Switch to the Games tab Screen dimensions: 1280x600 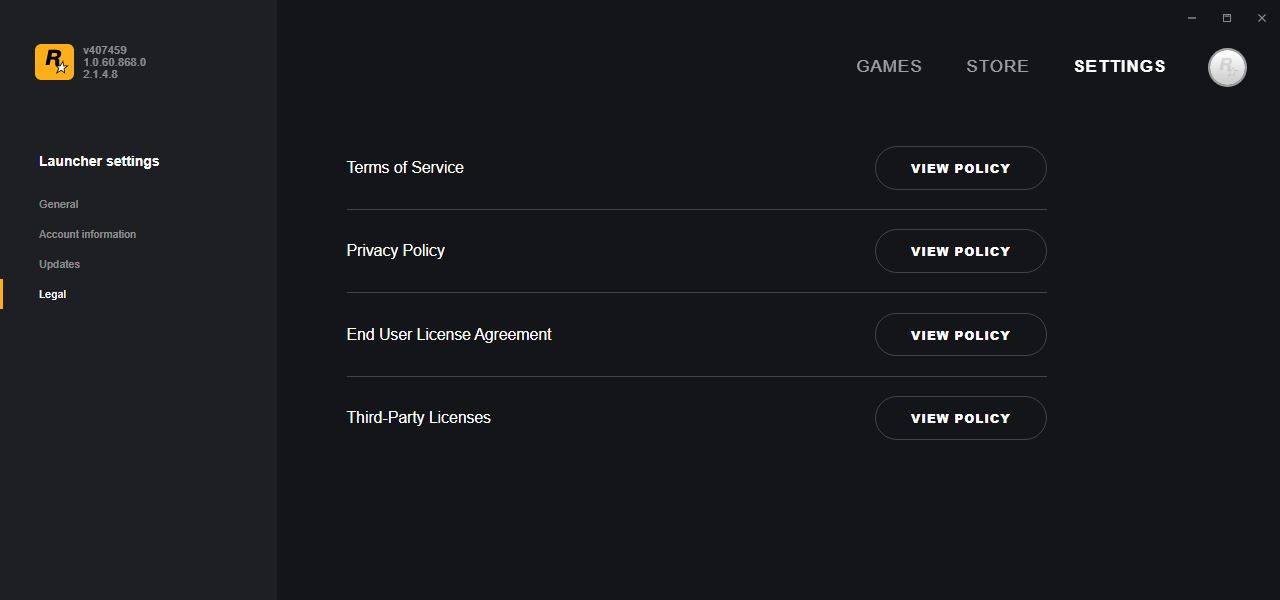coord(889,66)
